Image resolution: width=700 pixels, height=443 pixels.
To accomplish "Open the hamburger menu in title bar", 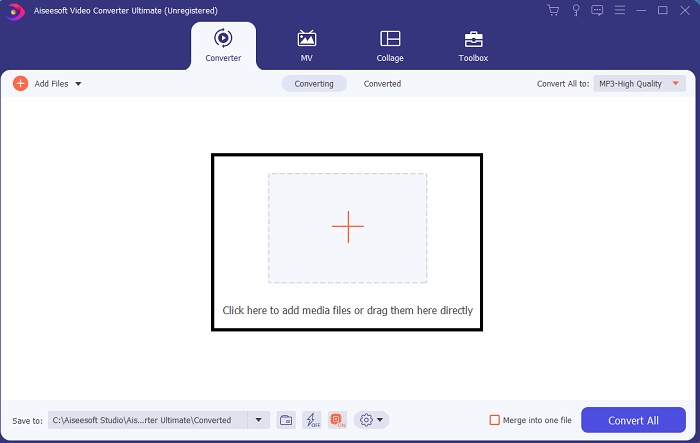I will [x=619, y=10].
